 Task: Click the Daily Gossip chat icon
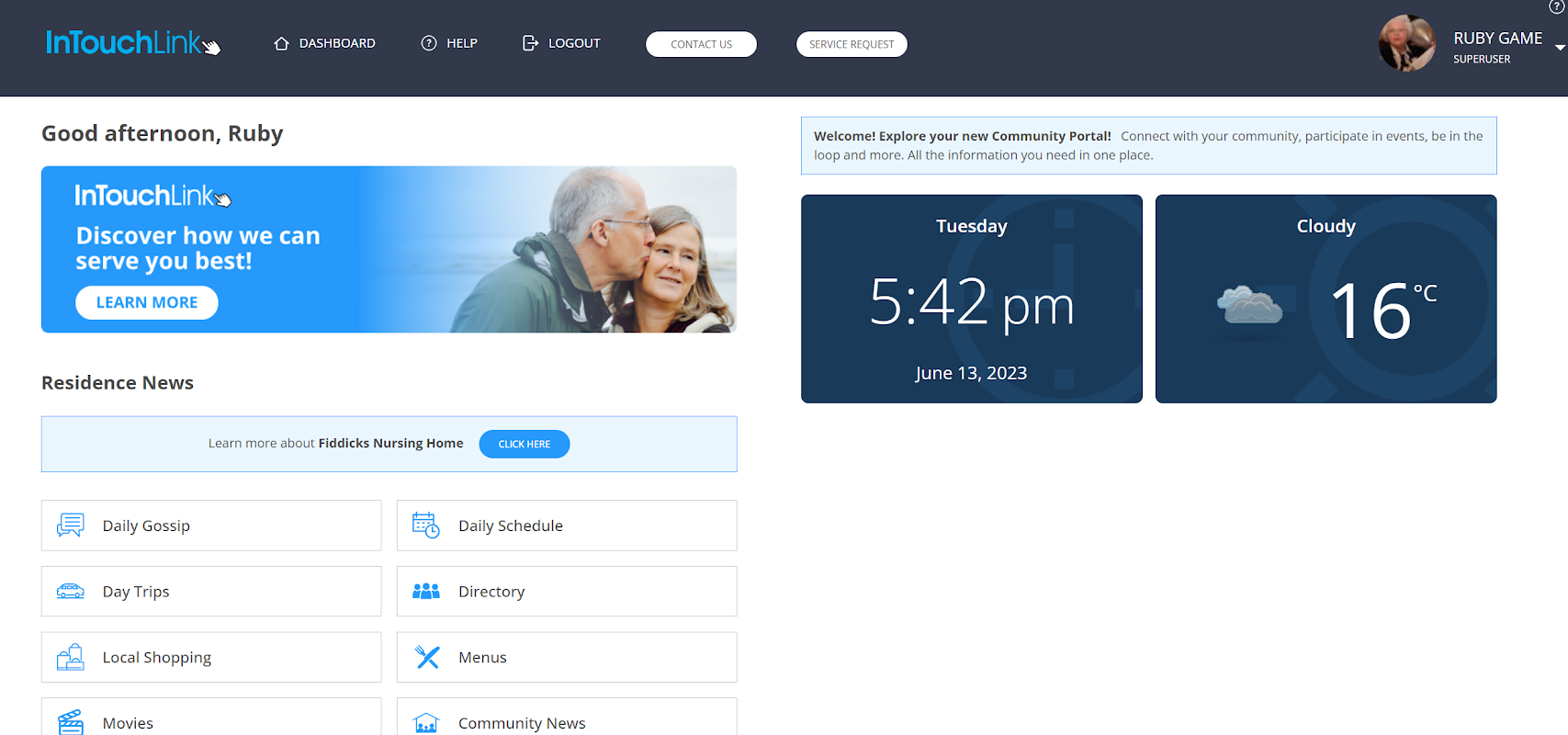pyautogui.click(x=71, y=525)
